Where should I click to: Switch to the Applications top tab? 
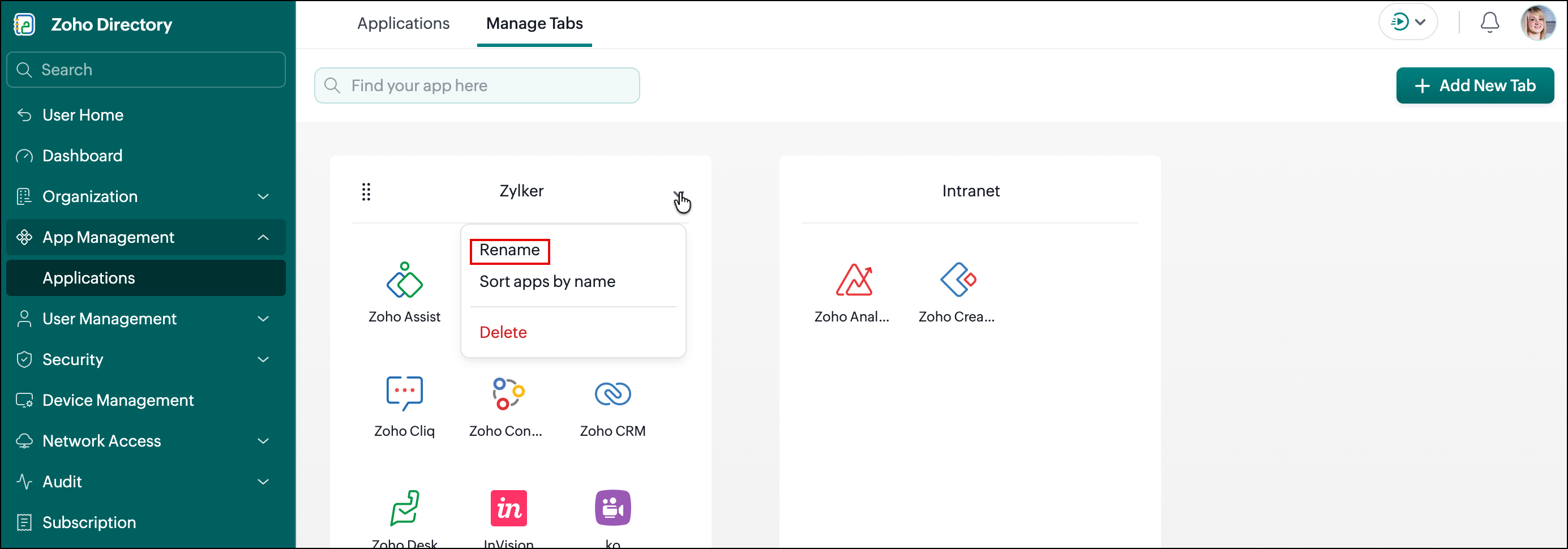(x=403, y=23)
